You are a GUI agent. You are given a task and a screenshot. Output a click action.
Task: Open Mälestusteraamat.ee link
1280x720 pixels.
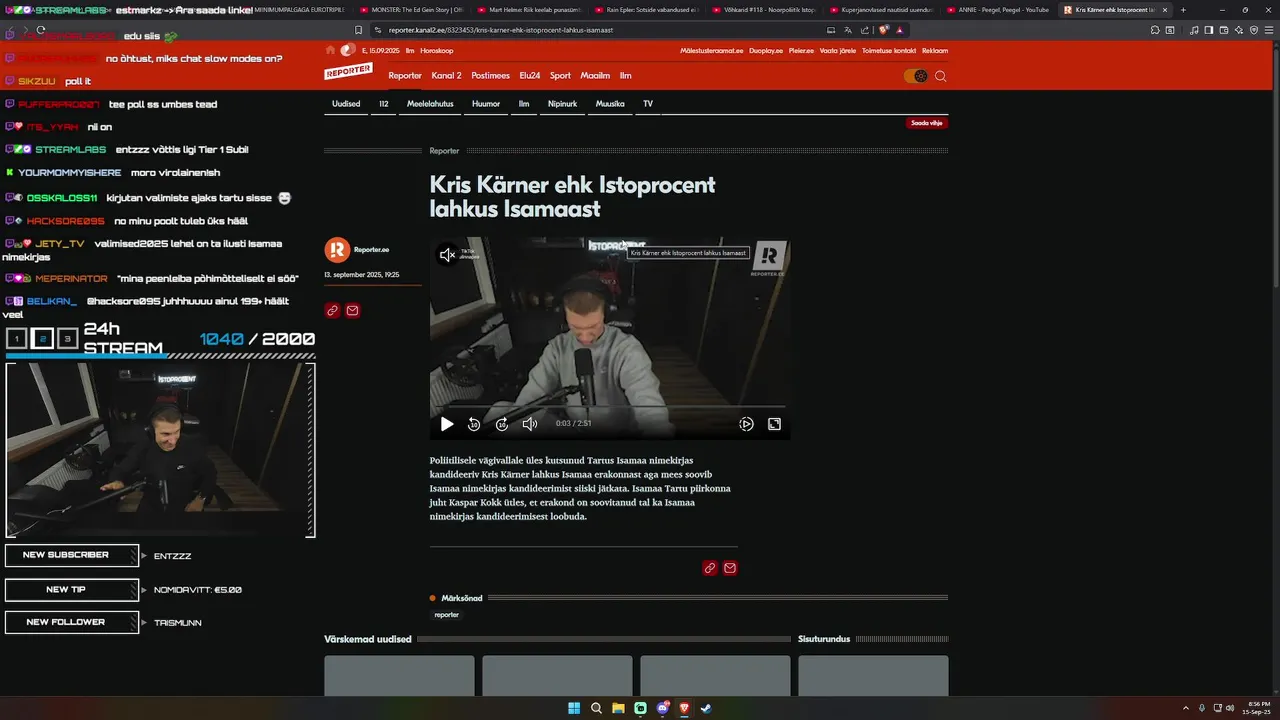(712, 50)
